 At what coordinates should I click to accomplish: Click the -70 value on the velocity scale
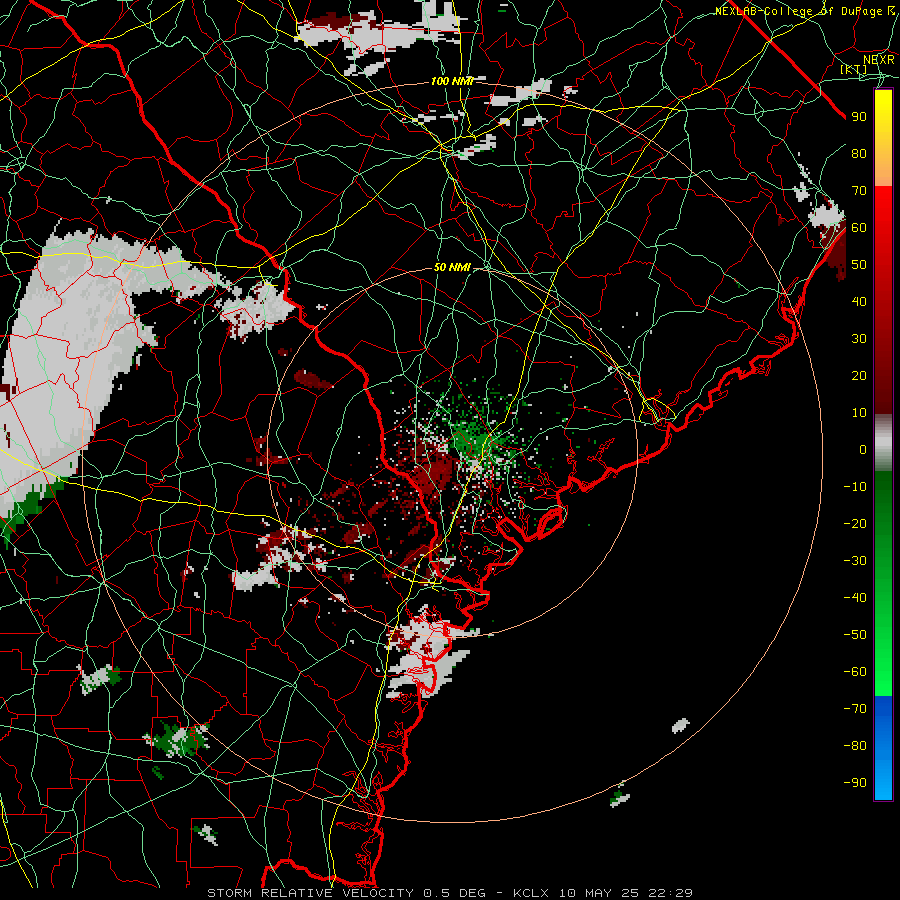855,709
